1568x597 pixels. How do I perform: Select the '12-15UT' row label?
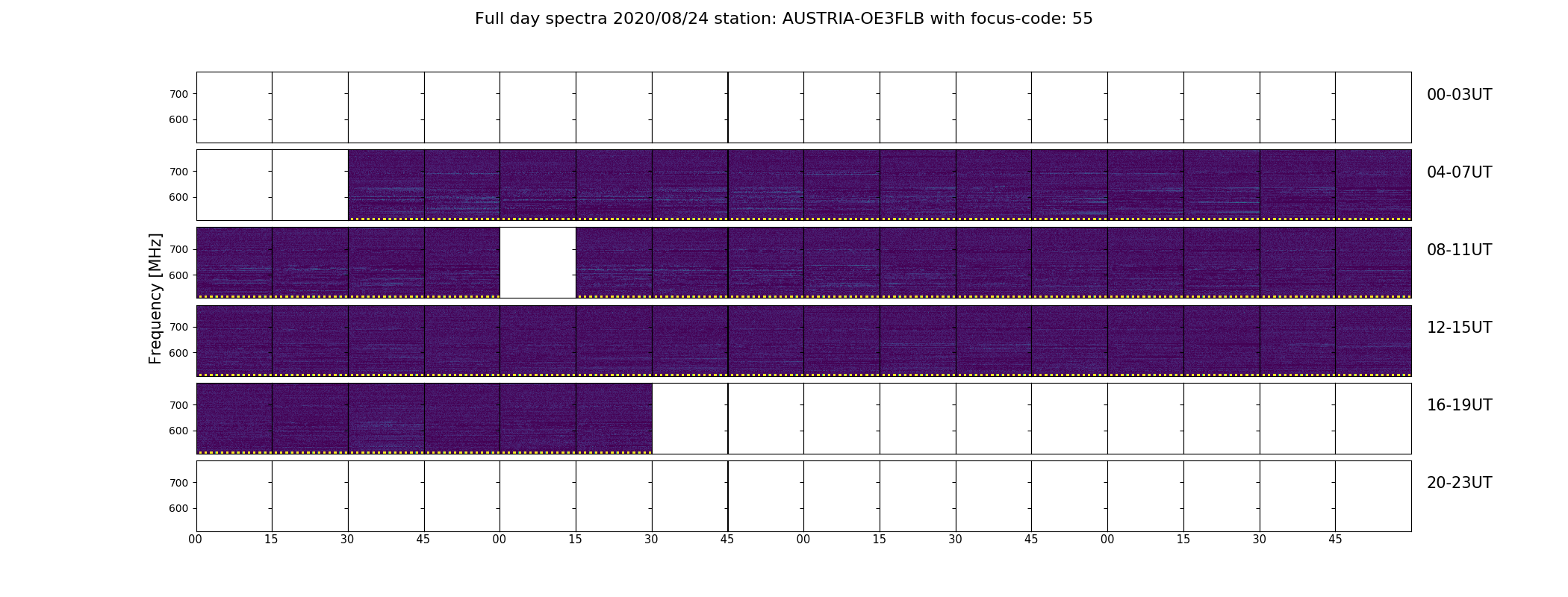[x=1459, y=328]
